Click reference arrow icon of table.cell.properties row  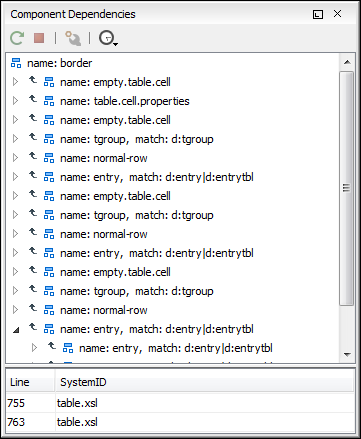click(33, 99)
